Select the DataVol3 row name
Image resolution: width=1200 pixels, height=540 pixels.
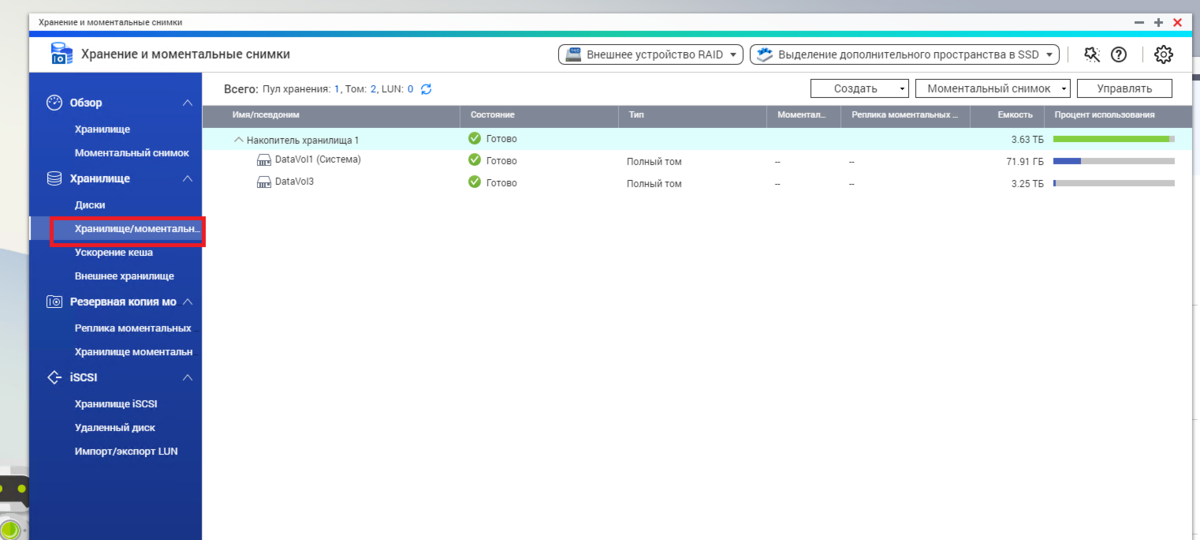pos(295,183)
